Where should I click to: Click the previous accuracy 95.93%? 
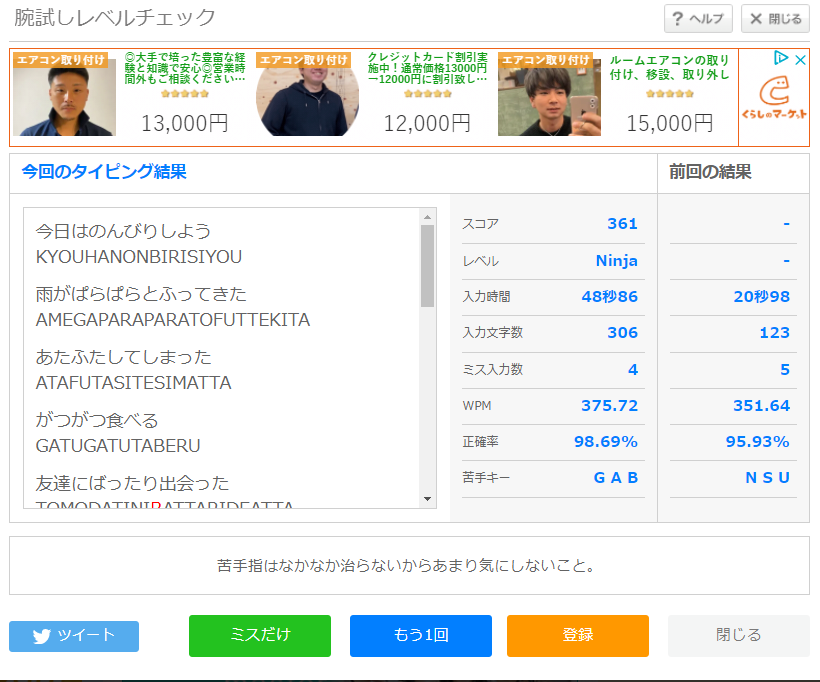click(758, 441)
